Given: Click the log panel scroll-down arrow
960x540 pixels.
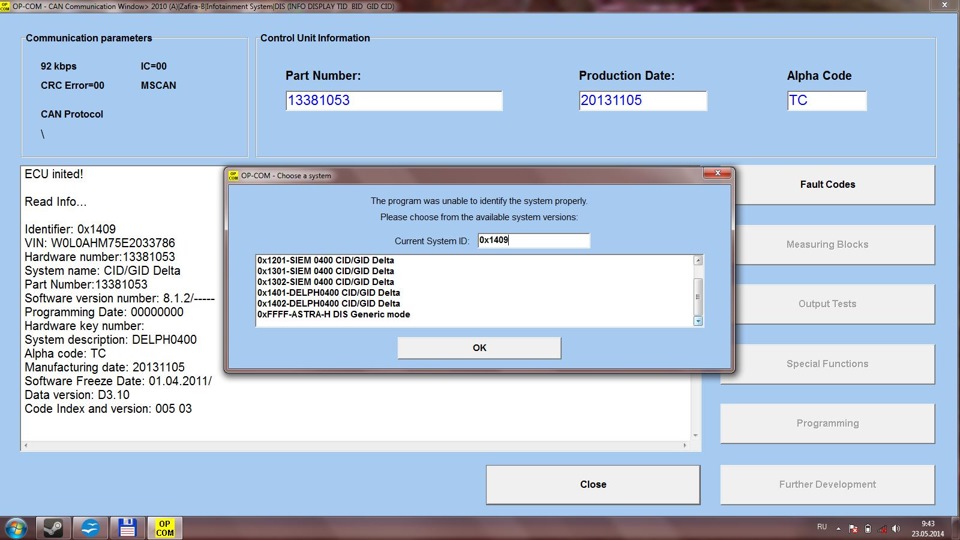Looking at the screenshot, I should tap(696, 435).
